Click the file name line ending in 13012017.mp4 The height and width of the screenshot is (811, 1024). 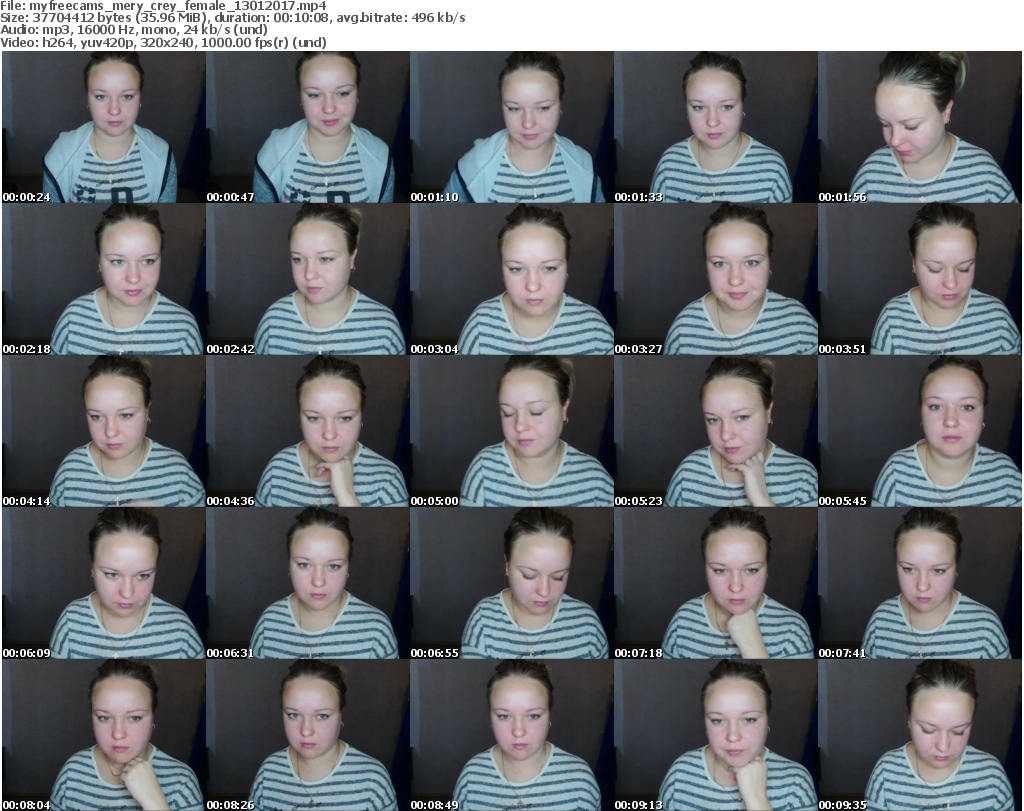163,6
